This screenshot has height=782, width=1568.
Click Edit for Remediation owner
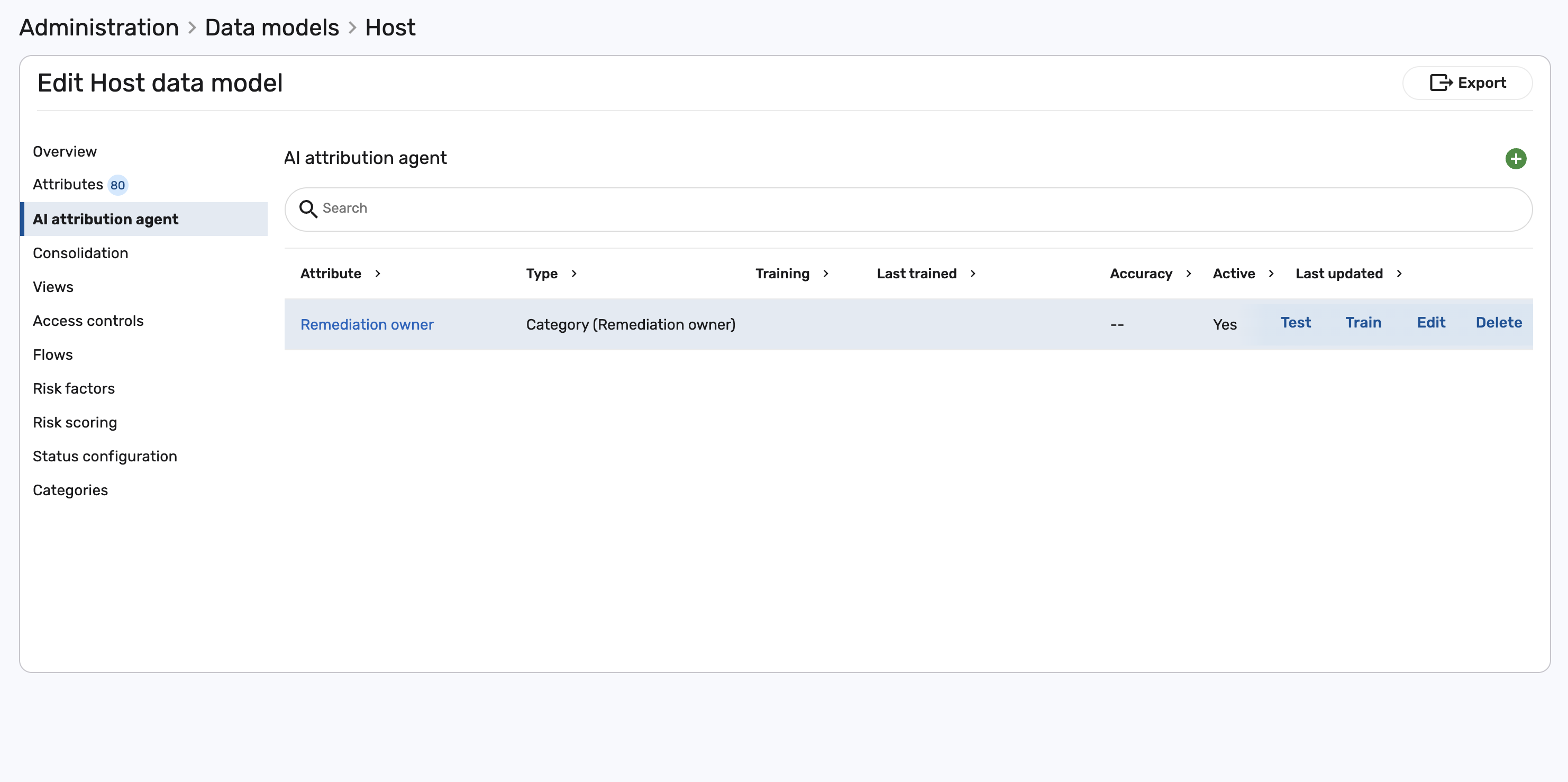click(x=1430, y=323)
